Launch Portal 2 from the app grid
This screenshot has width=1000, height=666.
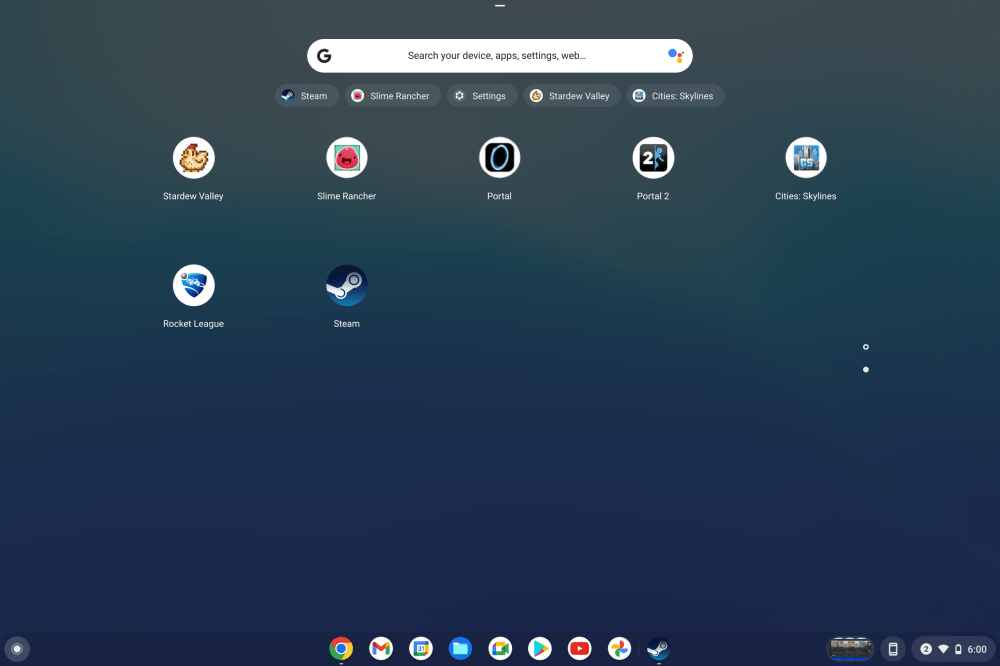[653, 158]
